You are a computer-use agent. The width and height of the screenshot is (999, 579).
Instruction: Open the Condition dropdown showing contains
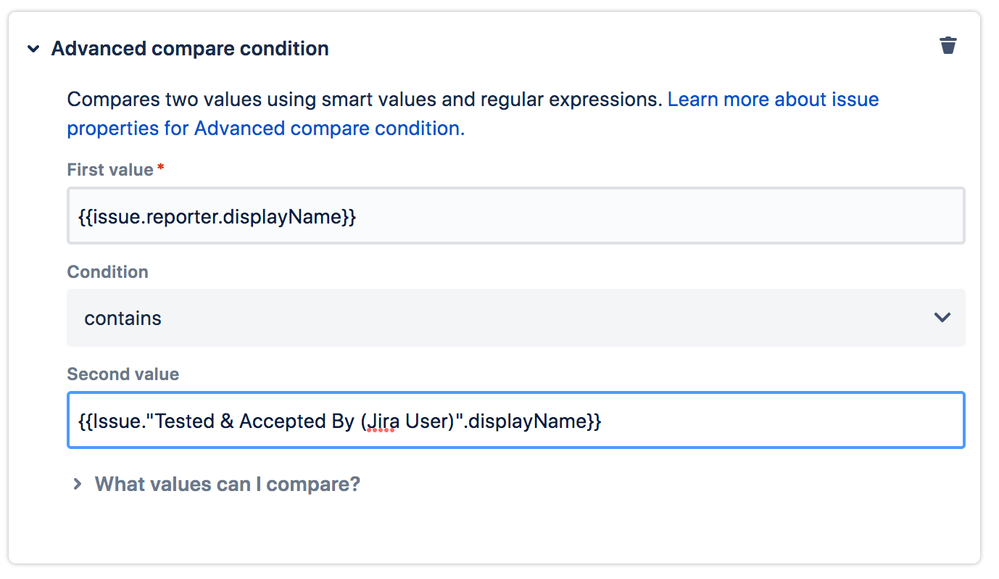coord(516,318)
